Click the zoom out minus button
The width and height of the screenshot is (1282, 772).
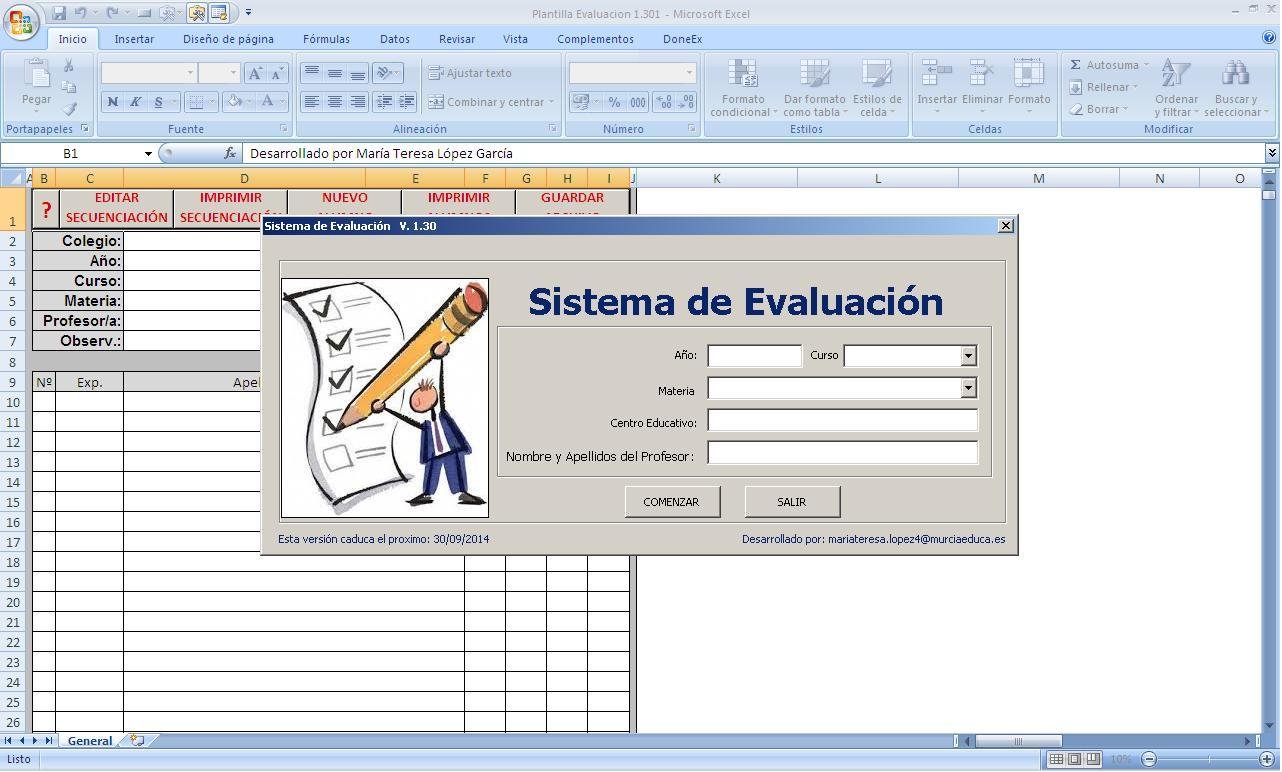click(x=1149, y=760)
